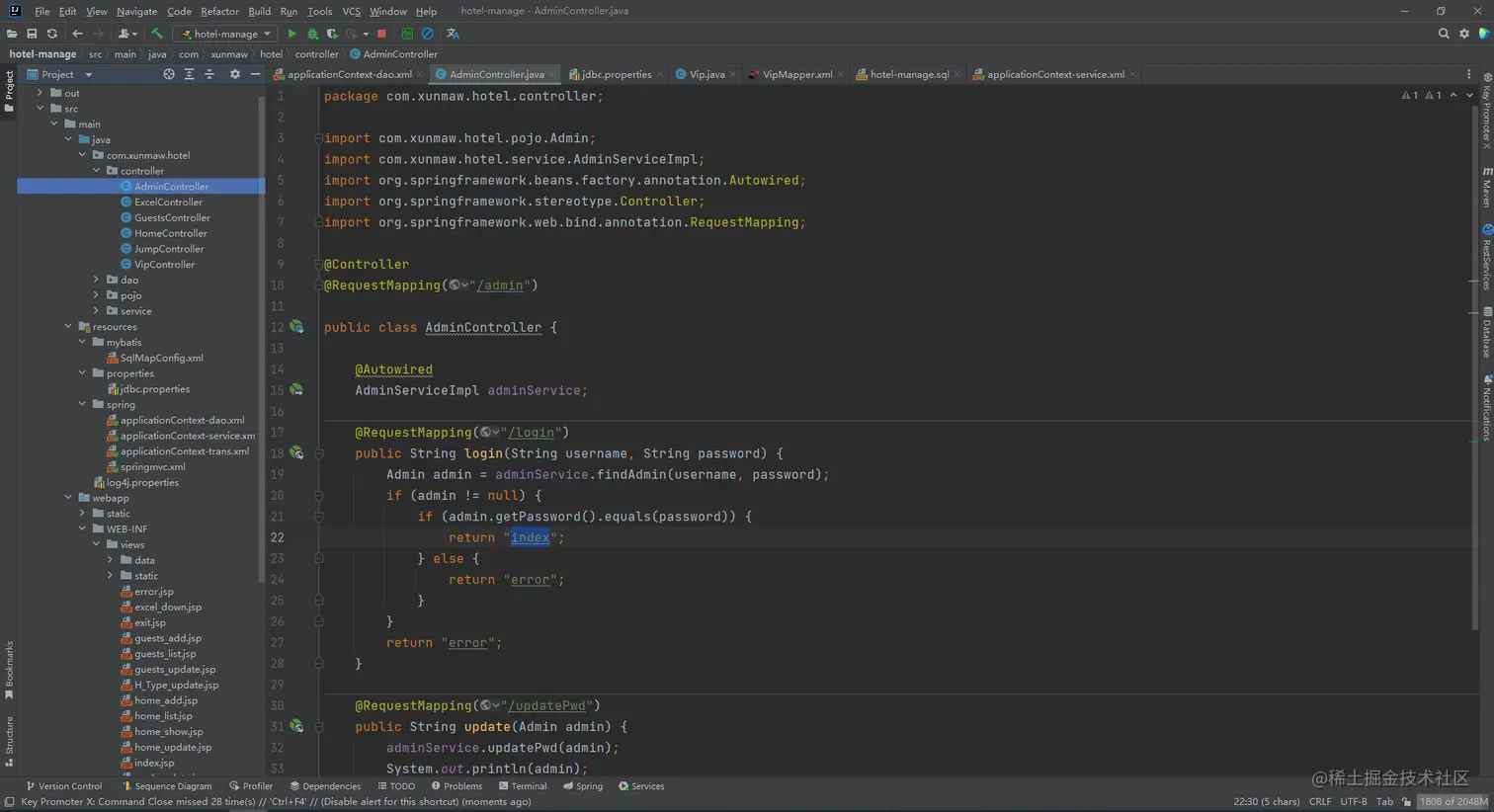The image size is (1494, 812).
Task: Toggle the Structure tool window
Action: [8, 741]
